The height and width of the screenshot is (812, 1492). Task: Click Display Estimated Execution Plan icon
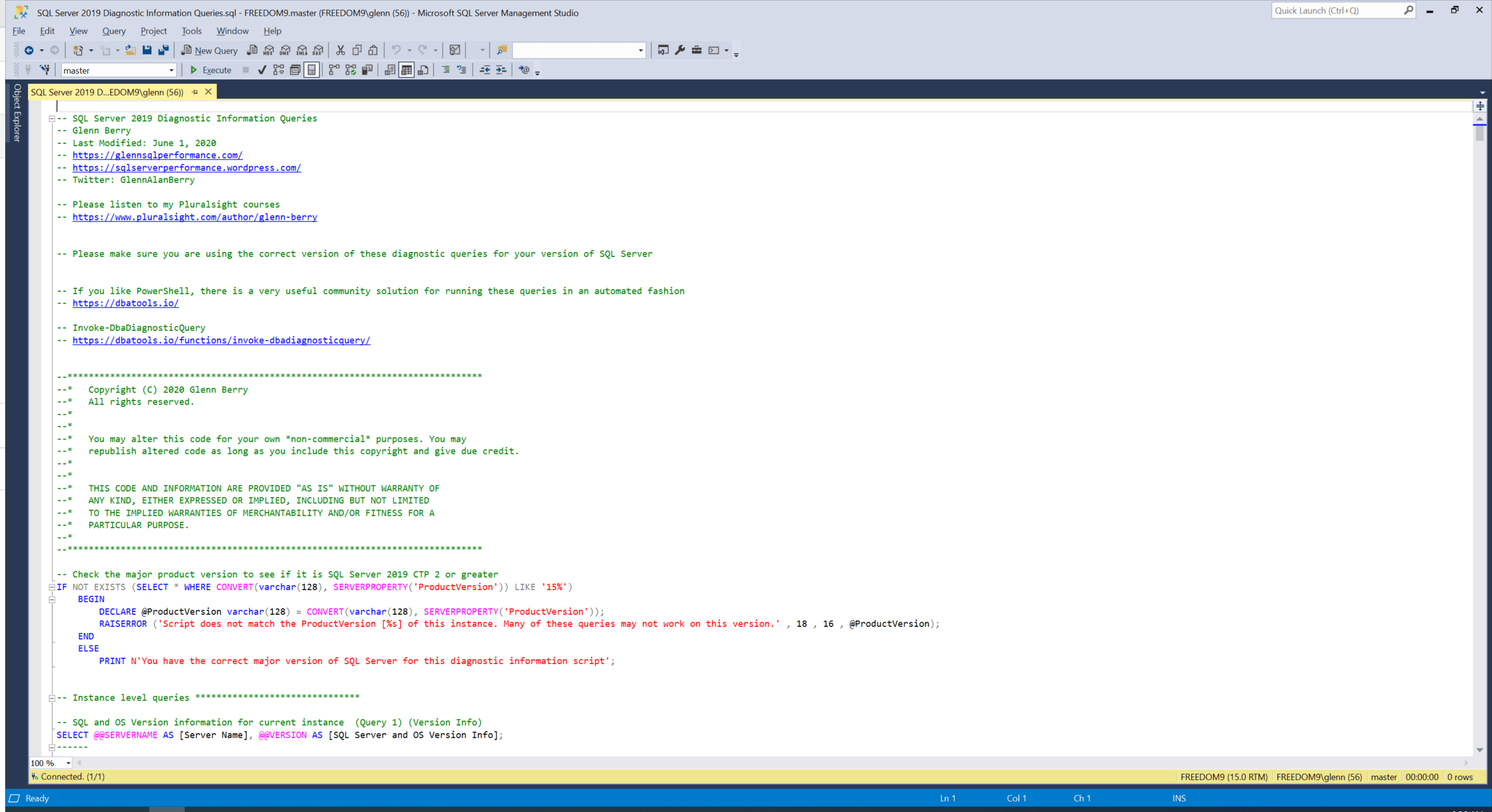(279, 70)
